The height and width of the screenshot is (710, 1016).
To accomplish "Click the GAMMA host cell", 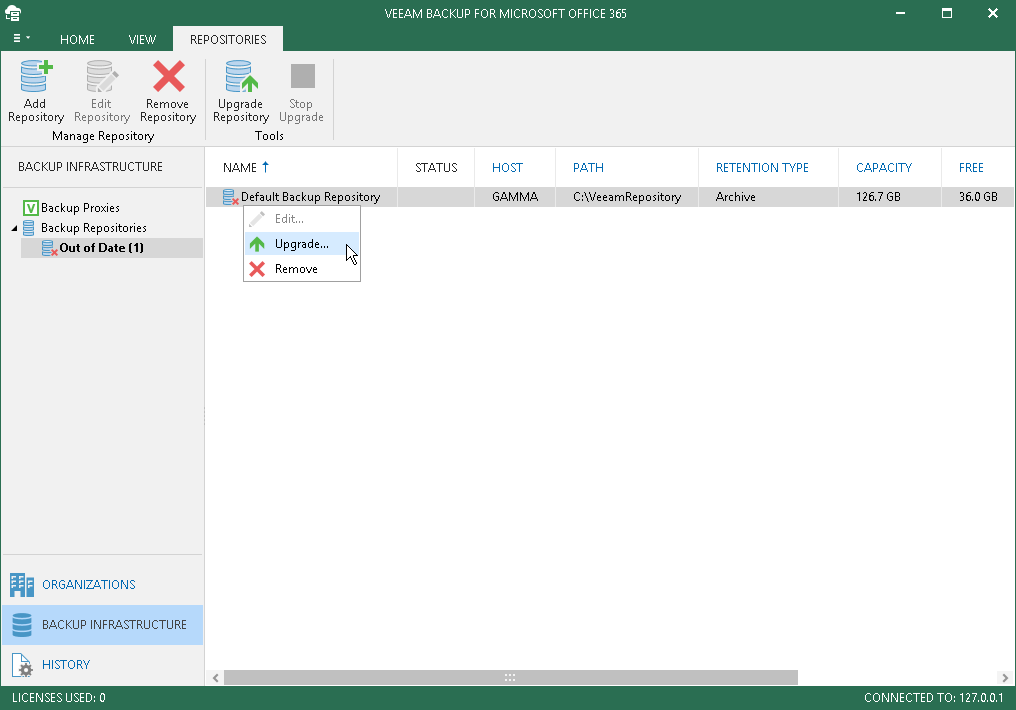I will pyautogui.click(x=515, y=197).
